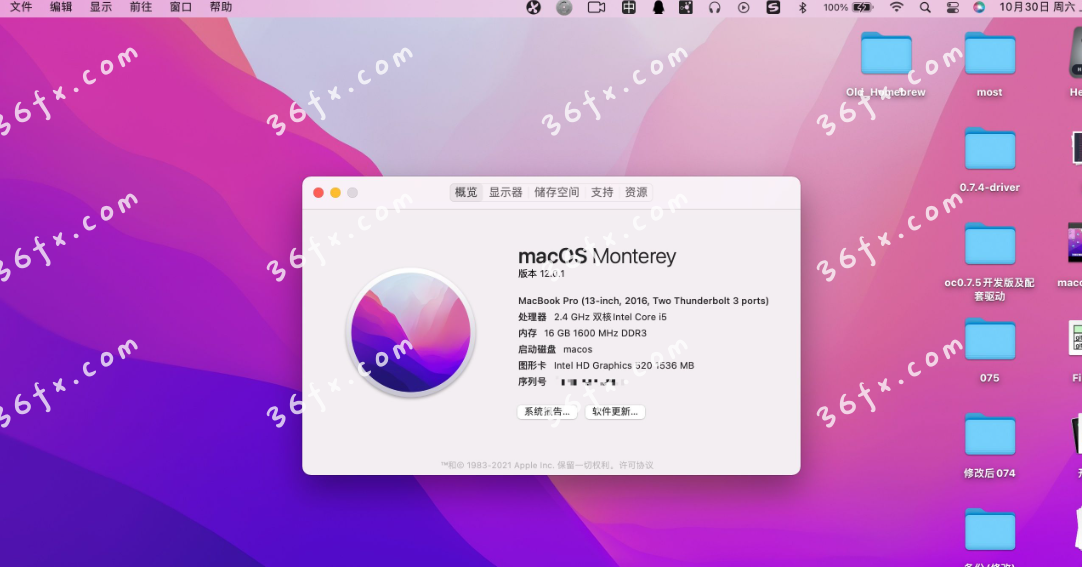
Task: Click the headphones menu bar icon
Action: [714, 8]
